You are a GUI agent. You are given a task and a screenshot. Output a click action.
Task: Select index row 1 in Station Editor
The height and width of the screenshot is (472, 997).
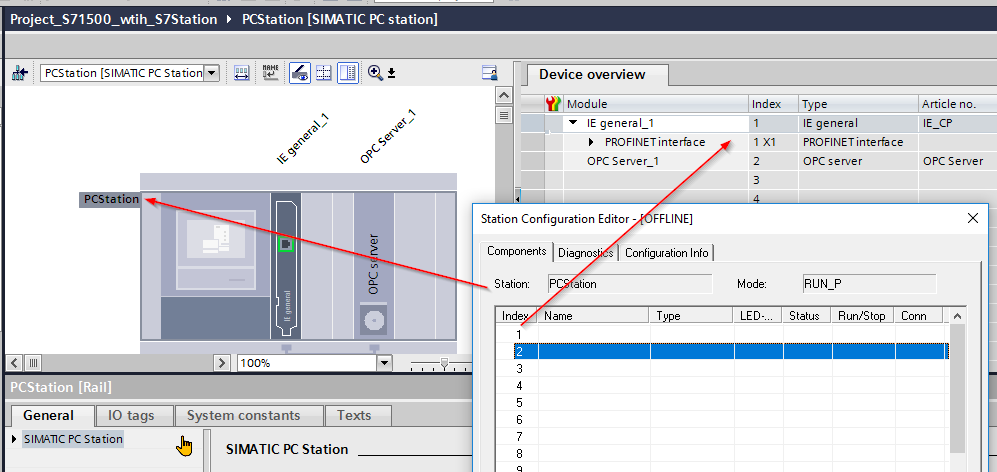[x=722, y=333]
